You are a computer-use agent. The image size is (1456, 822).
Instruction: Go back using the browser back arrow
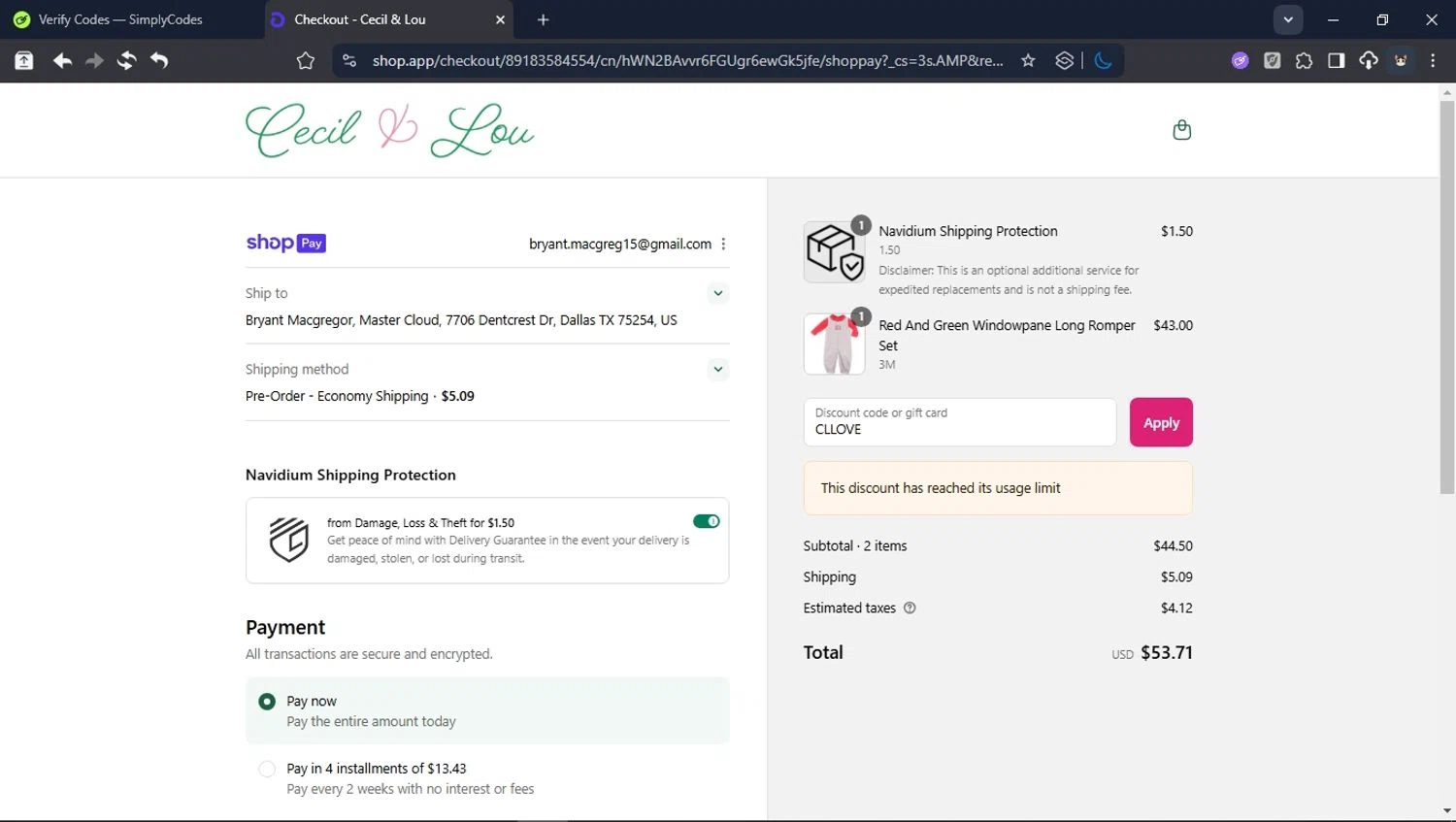pyautogui.click(x=62, y=60)
